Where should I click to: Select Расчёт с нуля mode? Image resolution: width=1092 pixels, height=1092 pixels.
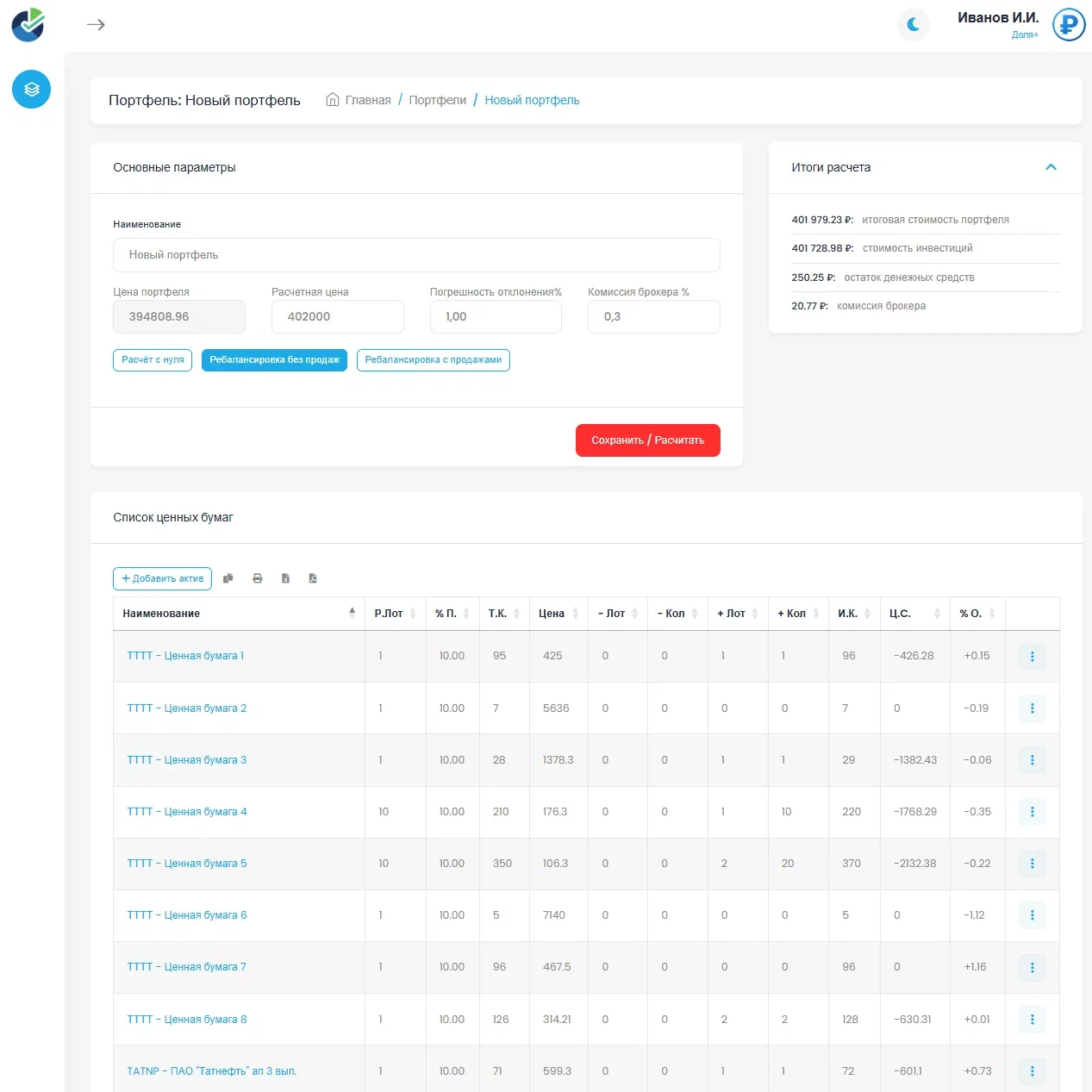(x=153, y=360)
